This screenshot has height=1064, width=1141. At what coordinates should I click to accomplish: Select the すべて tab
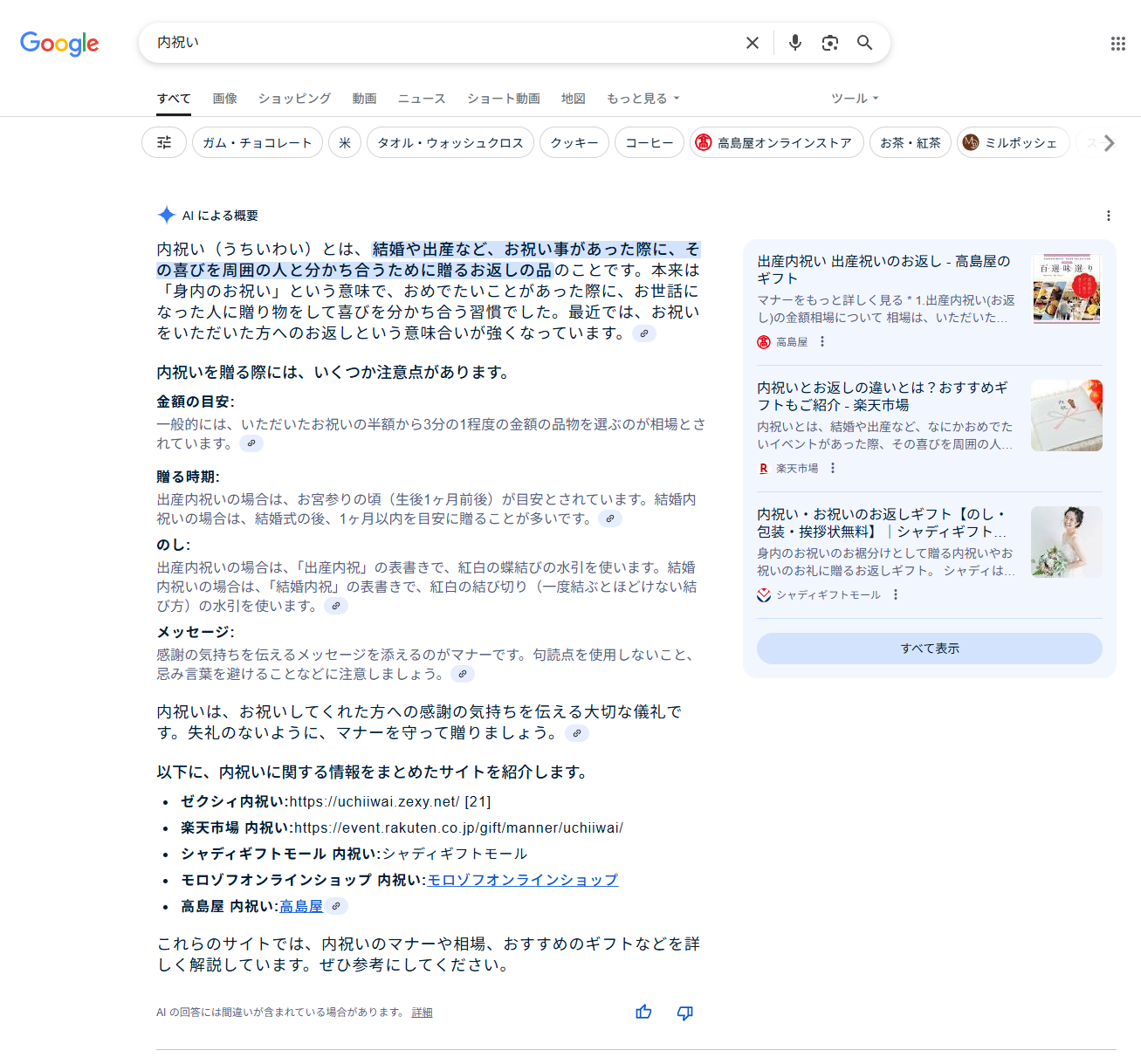click(x=174, y=99)
